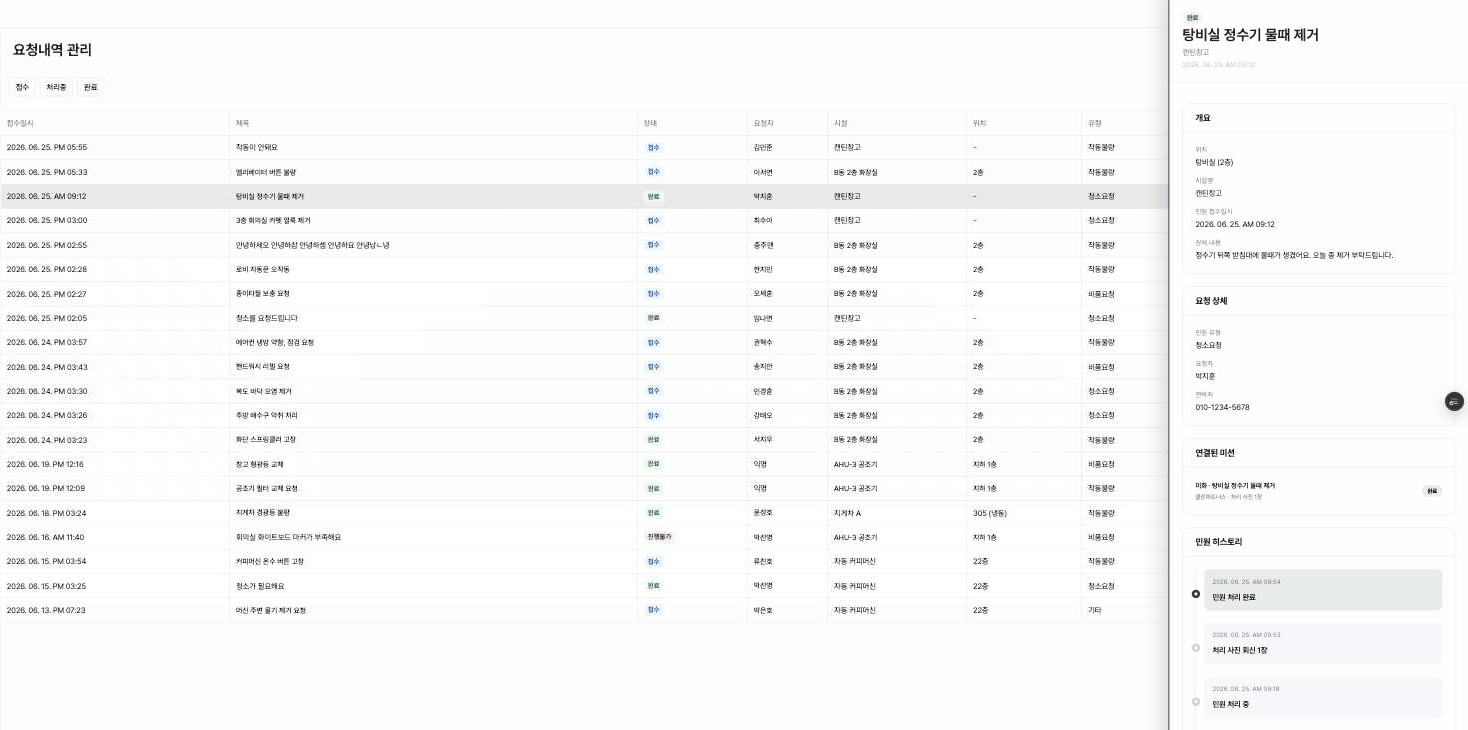Filter requests by 접수 status

pyautogui.click(x=22, y=87)
